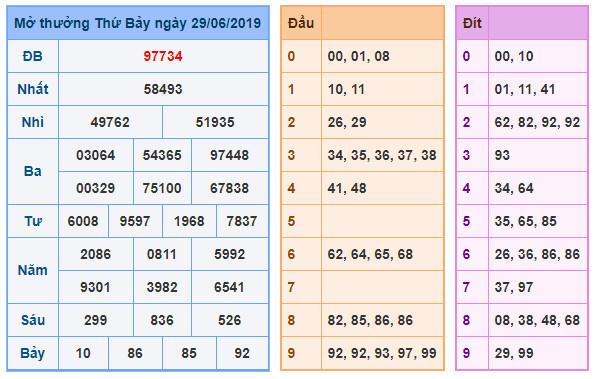Select the Ba number 67838
The width and height of the screenshot is (596, 379).
[x=230, y=189]
